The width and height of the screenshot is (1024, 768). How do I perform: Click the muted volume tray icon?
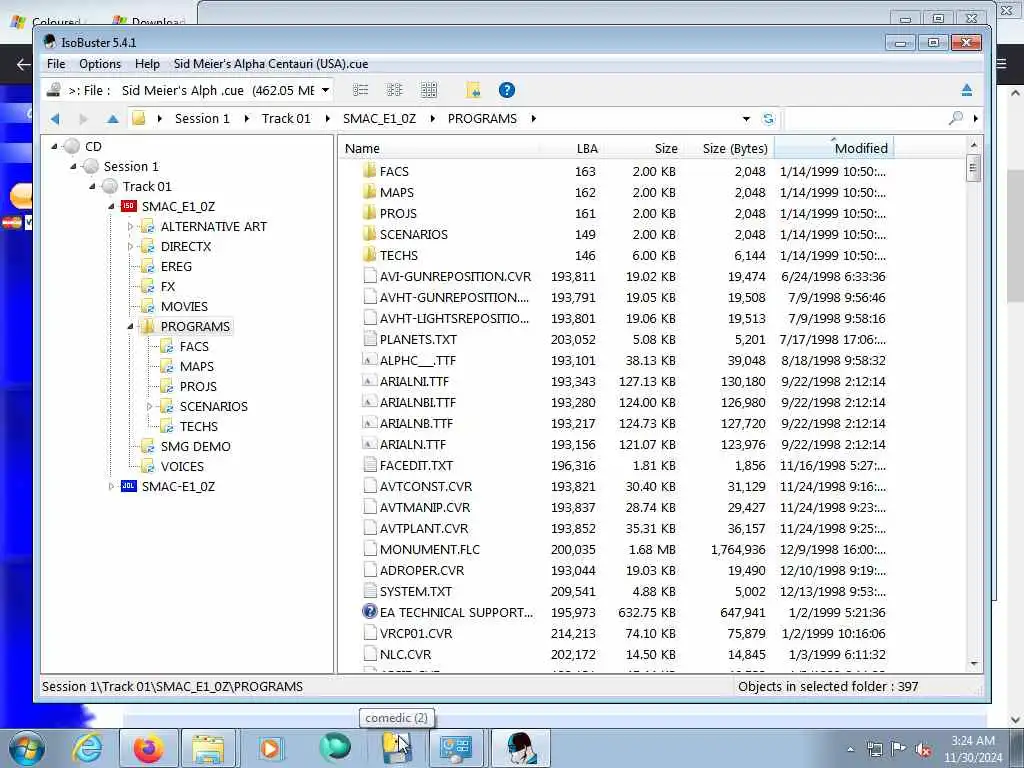coord(923,750)
